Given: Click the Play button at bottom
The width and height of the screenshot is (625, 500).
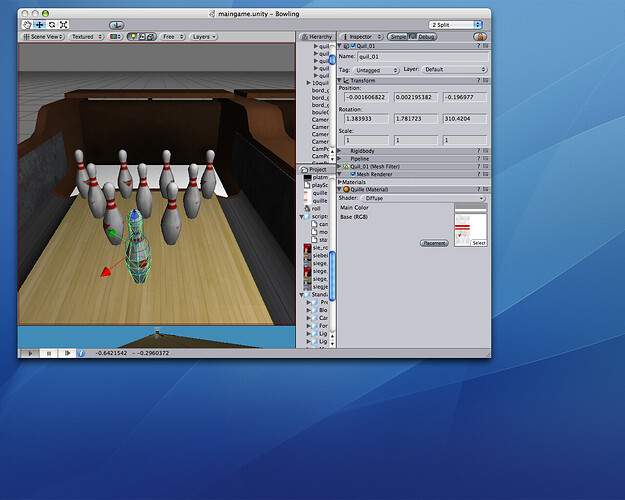Looking at the screenshot, I should coord(30,352).
